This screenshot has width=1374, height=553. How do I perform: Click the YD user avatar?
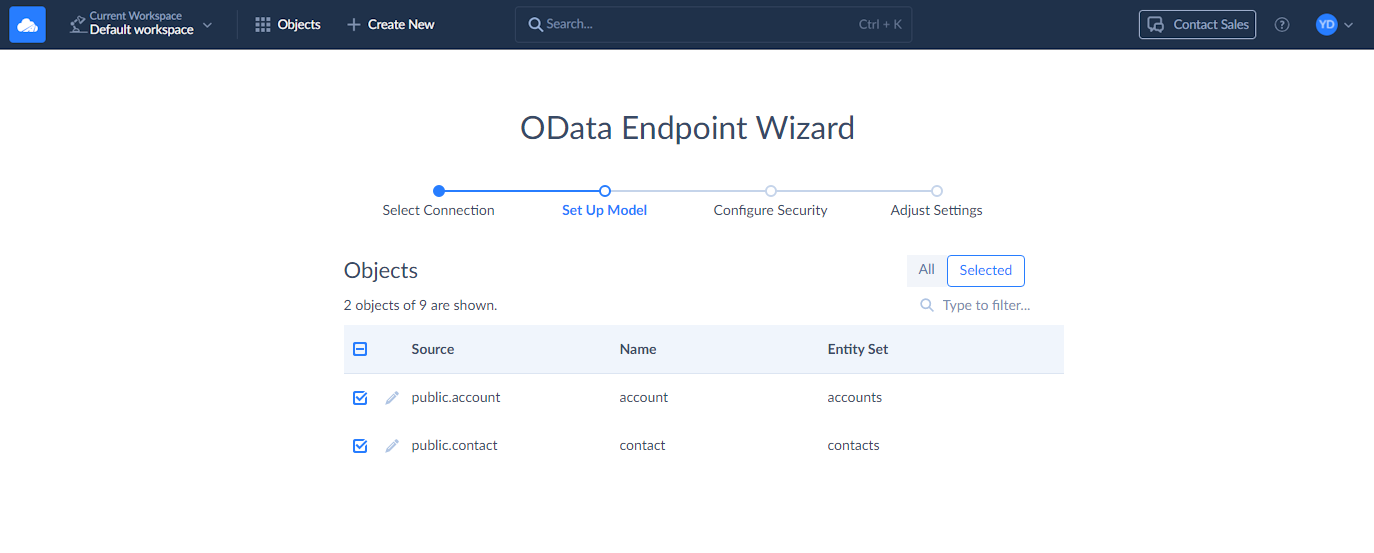click(1326, 25)
